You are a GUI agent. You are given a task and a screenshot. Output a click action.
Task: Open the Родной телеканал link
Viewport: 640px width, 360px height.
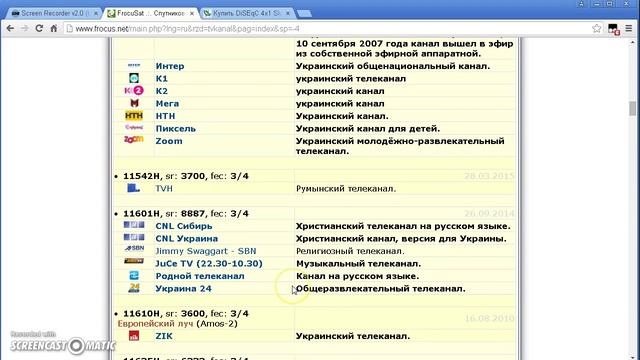200,276
